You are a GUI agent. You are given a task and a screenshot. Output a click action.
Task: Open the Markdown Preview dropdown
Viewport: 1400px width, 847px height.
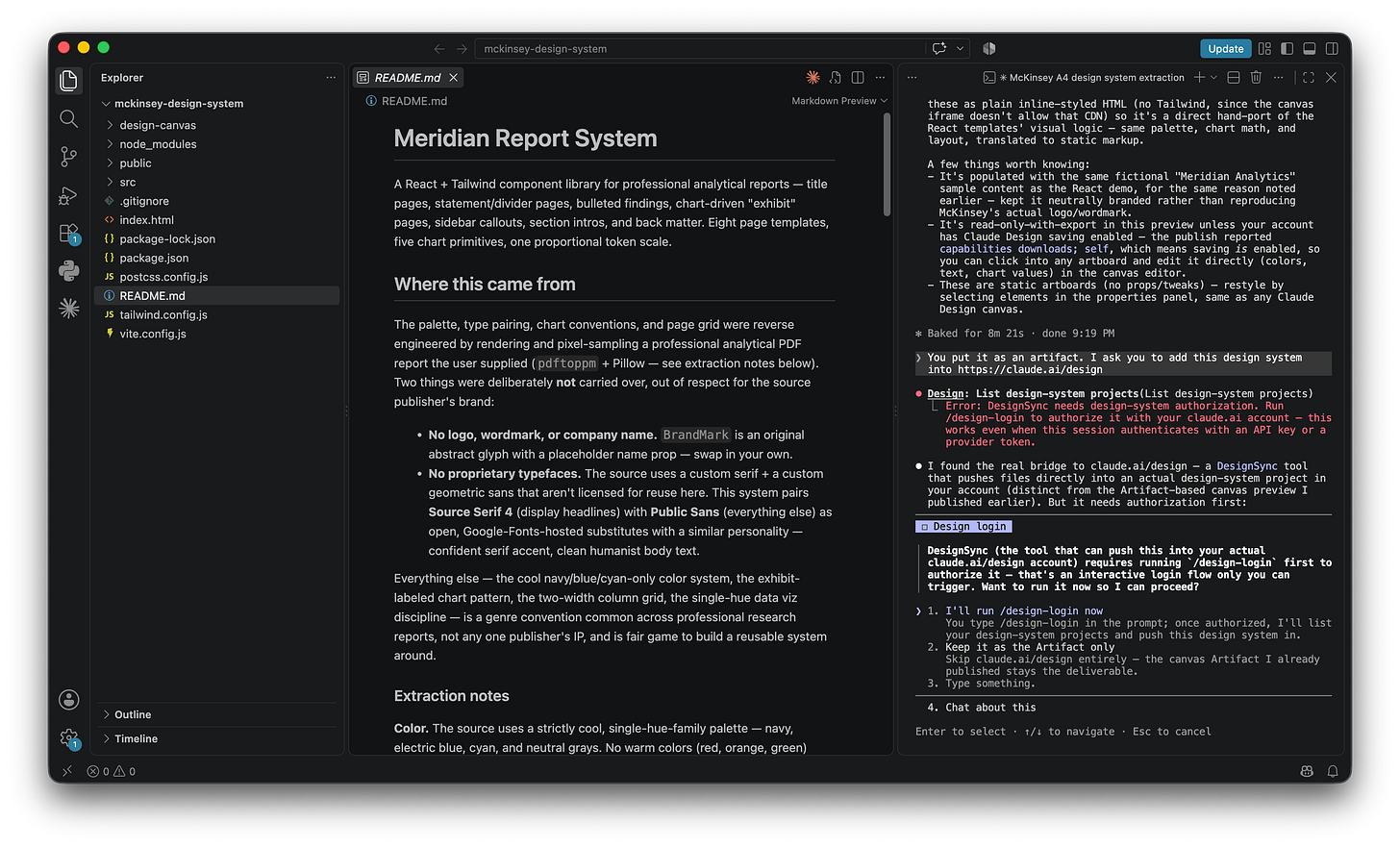pos(839,101)
